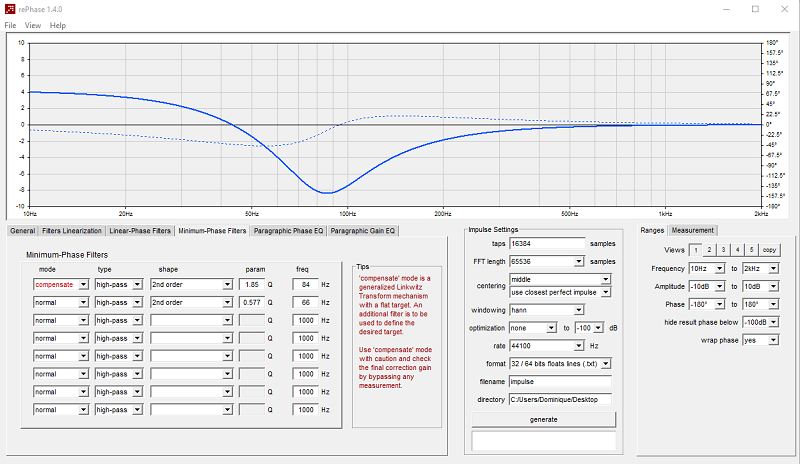Open the optimization -100 dB dropdown
Image resolution: width=800 pixels, height=464 pixels.
click(x=589, y=328)
